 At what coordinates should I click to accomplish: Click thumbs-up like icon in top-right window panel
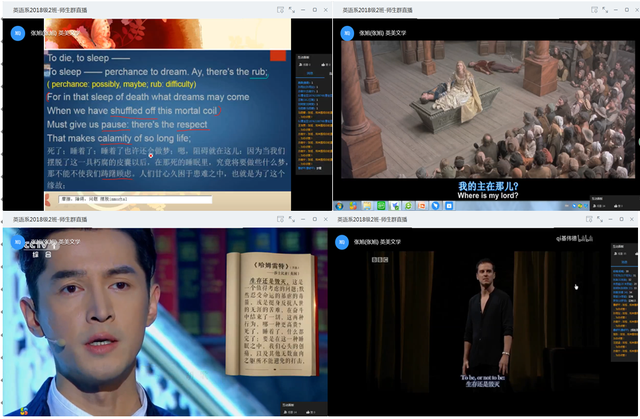pos(618,206)
